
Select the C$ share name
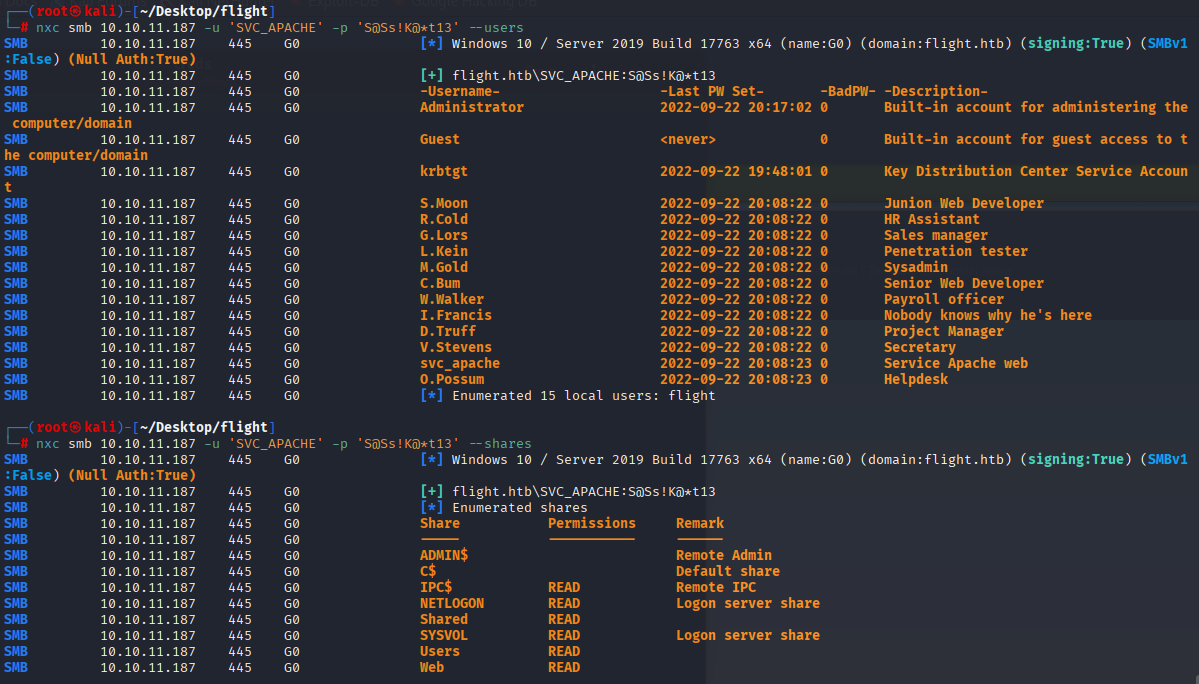tap(427, 572)
